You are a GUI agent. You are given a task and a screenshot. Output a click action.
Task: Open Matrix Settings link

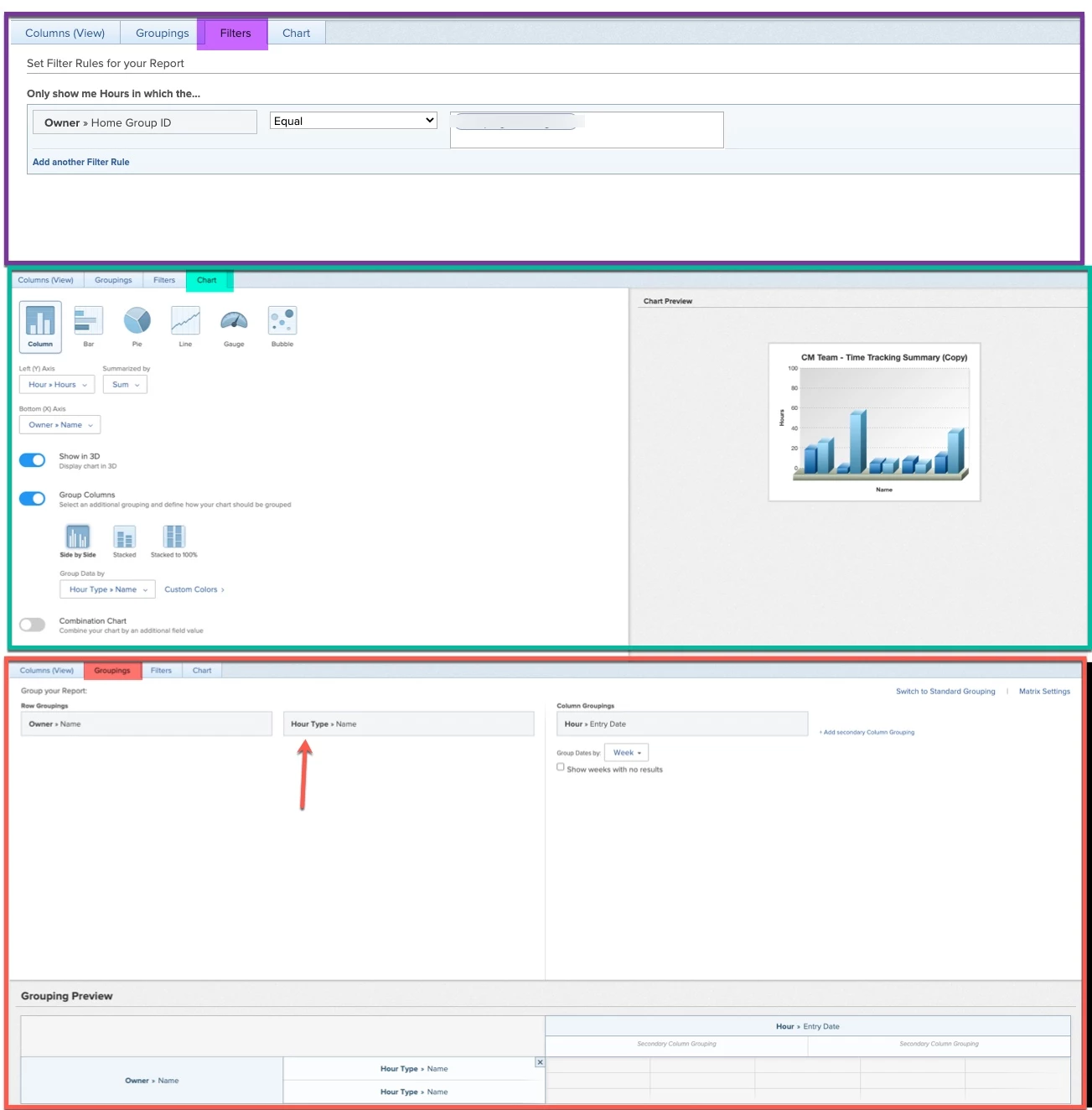[x=1044, y=692]
